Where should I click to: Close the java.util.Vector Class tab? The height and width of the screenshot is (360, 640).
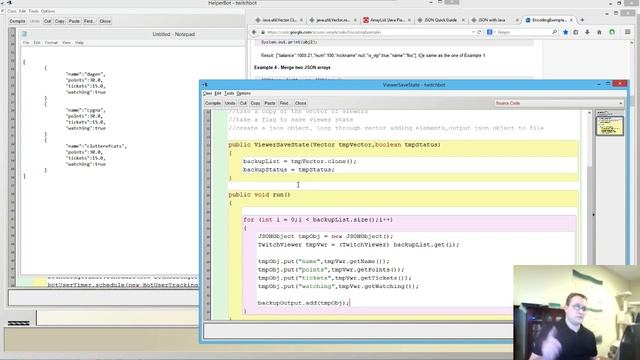tap(301, 20)
